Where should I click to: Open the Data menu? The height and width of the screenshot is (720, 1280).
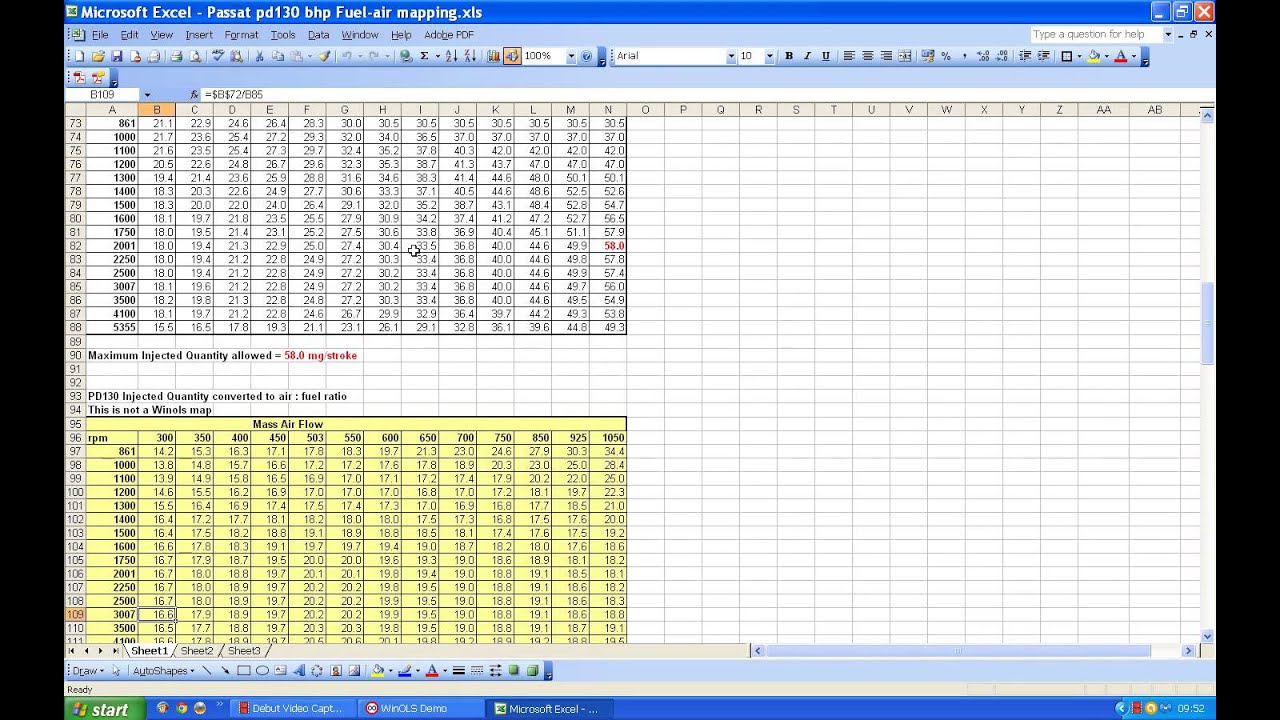[318, 34]
